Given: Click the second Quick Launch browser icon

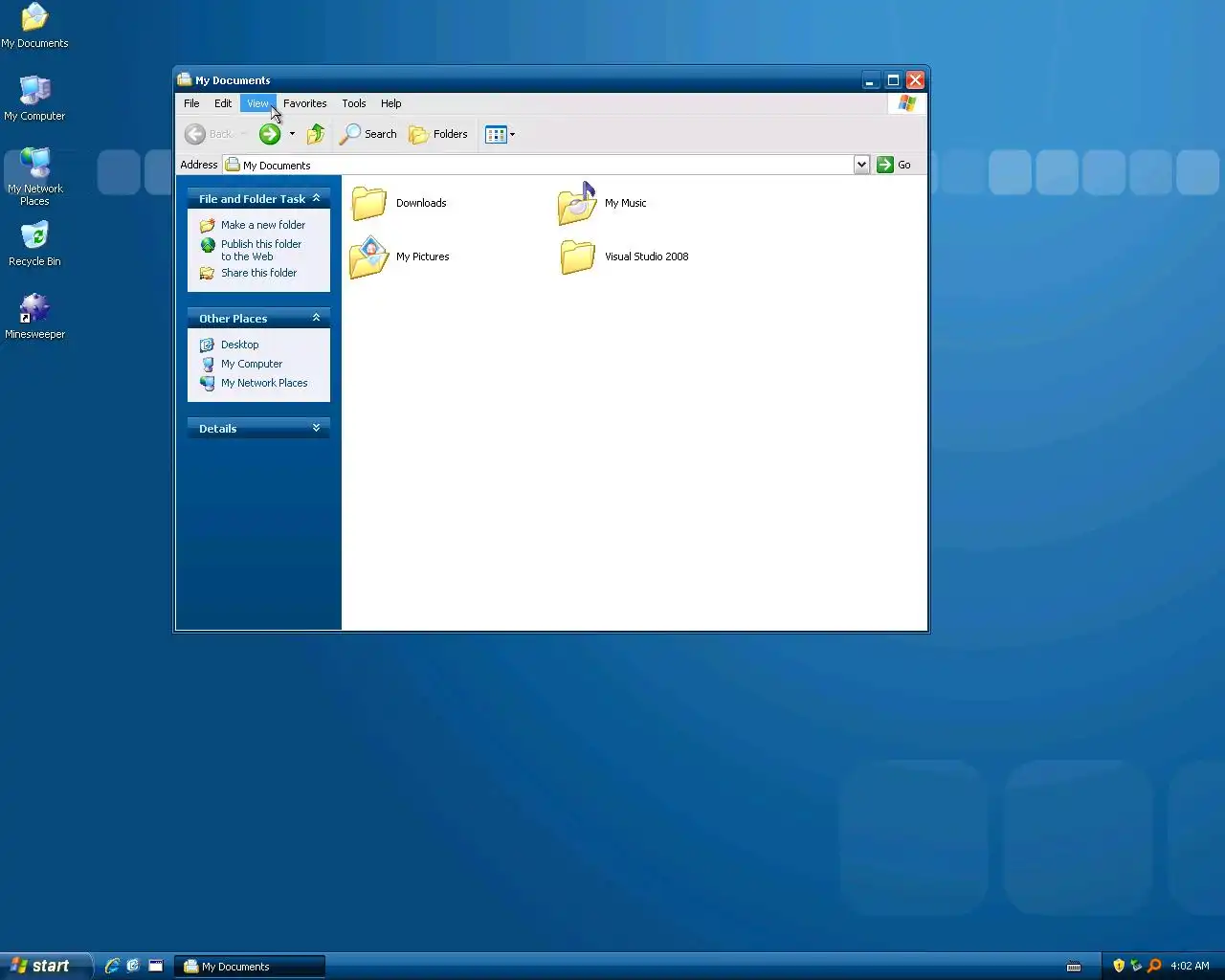Looking at the screenshot, I should click(133, 966).
